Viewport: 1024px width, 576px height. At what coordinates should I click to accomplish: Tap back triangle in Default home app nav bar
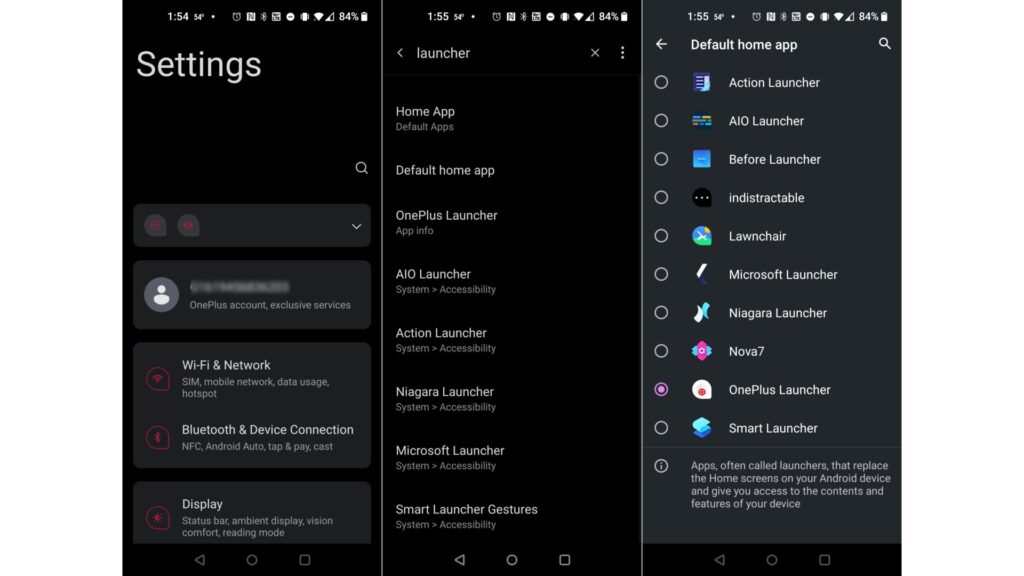pyautogui.click(x=720, y=560)
